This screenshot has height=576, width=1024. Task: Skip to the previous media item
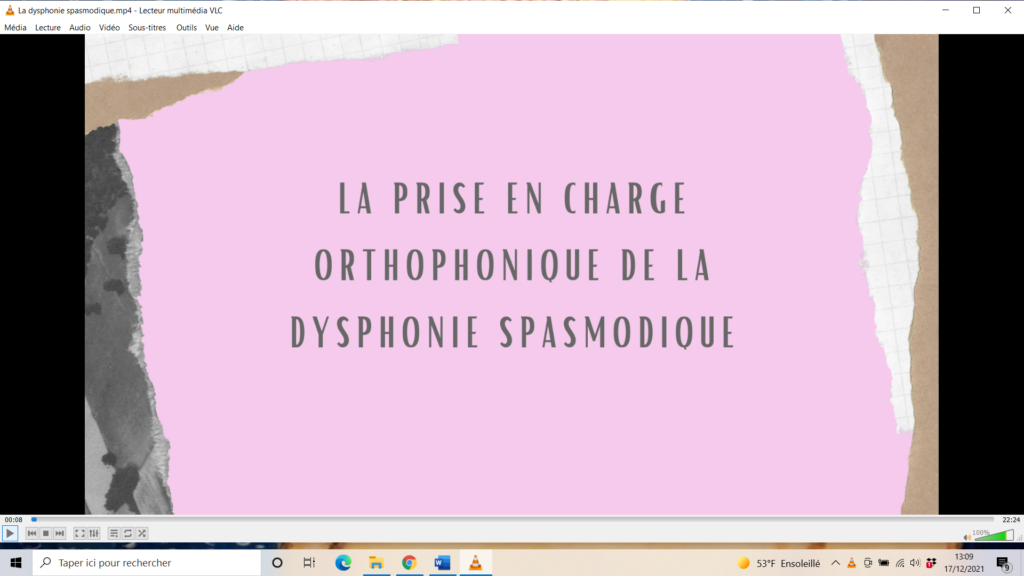pyautogui.click(x=32, y=534)
